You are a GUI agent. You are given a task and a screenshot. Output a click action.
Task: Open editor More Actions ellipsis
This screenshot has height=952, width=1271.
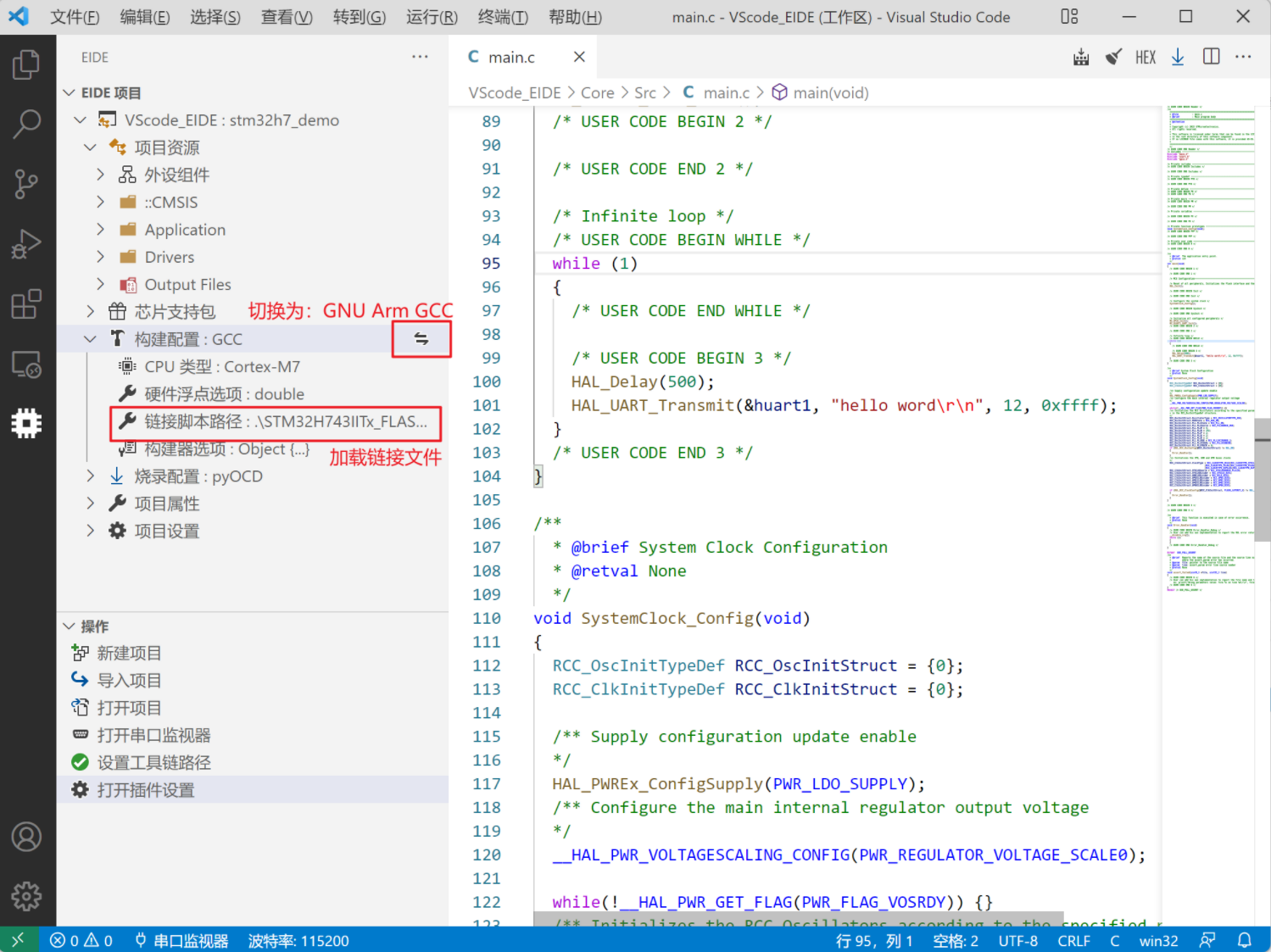[1243, 57]
